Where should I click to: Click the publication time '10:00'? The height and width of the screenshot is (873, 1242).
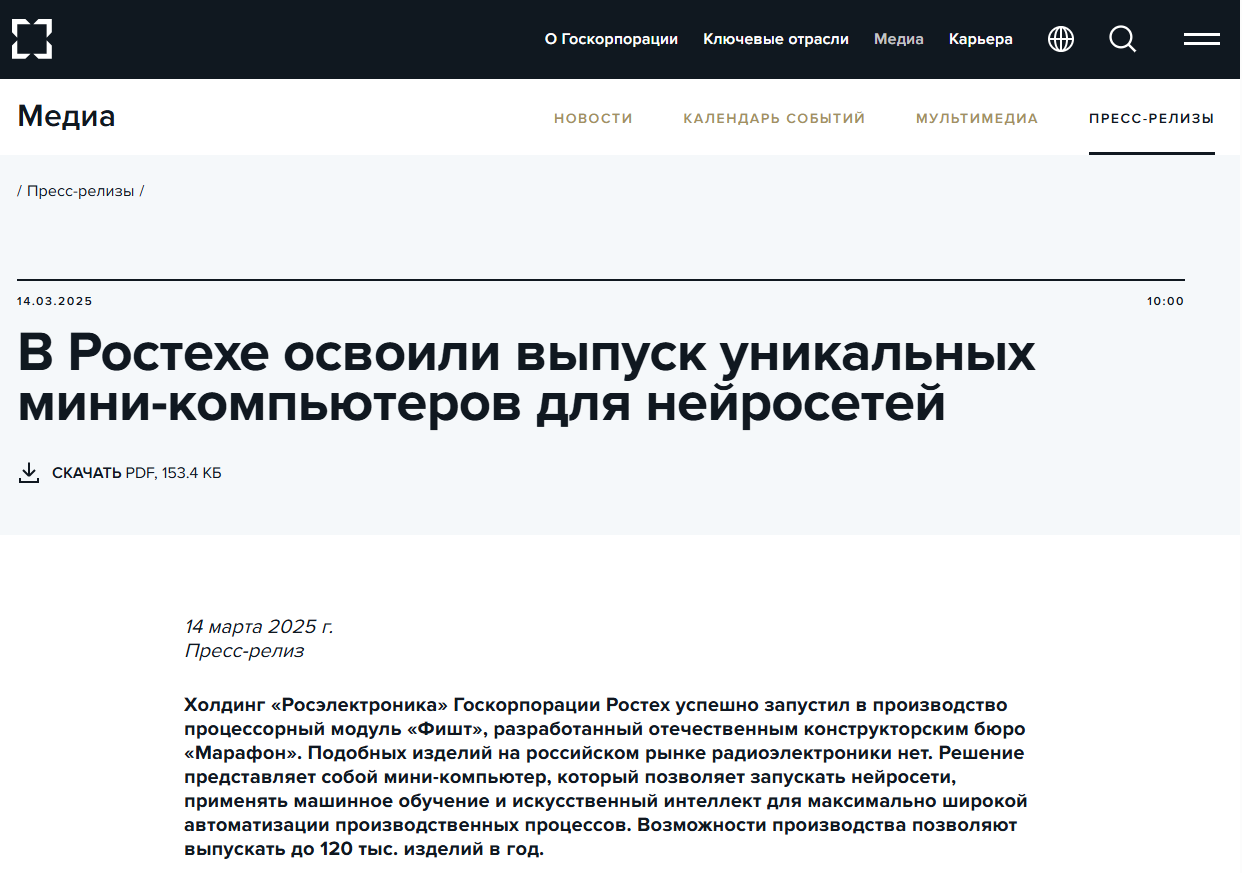tap(1165, 301)
